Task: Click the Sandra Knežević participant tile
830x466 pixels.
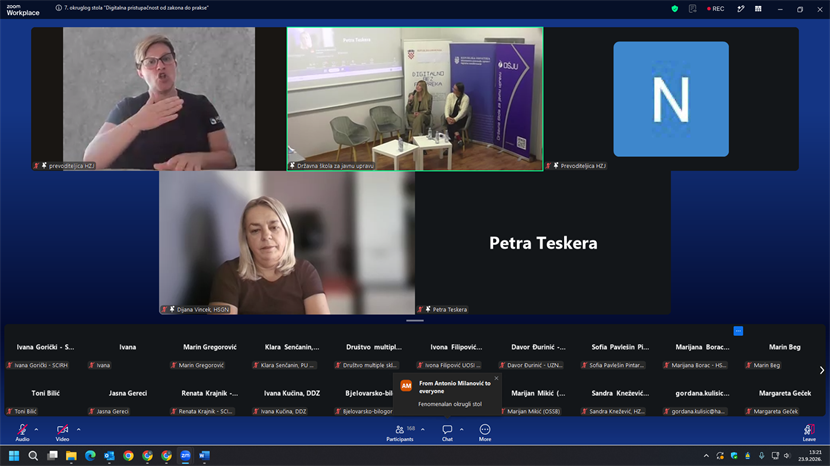Action: coord(620,395)
